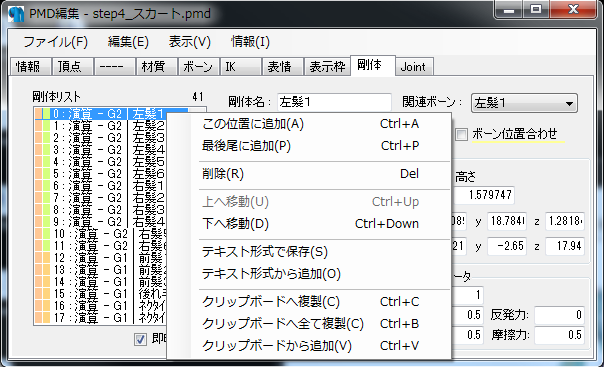604x367 pixels.
Task: Click the 摩擦力 input field
Action: tap(559, 335)
